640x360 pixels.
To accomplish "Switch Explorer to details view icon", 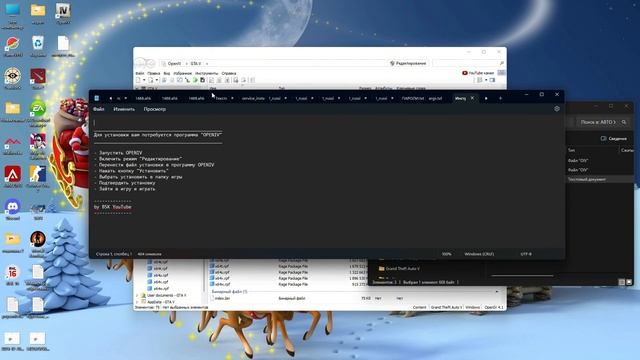I will [x=622, y=282].
